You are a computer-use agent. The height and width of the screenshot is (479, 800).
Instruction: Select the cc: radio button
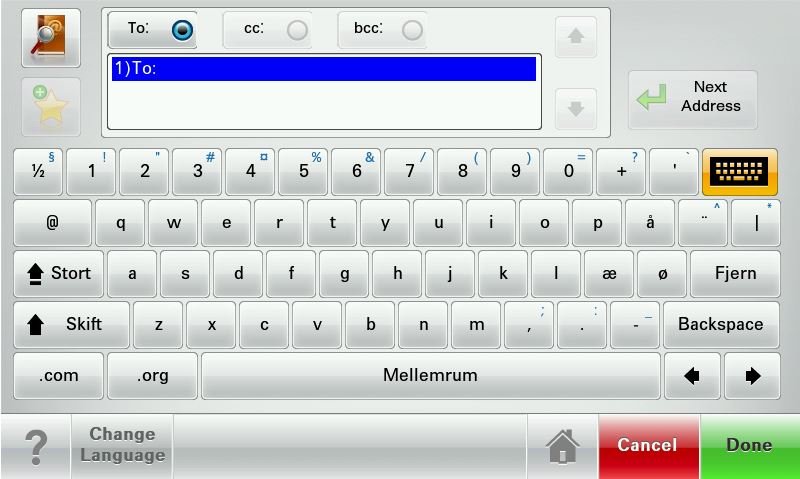297,30
